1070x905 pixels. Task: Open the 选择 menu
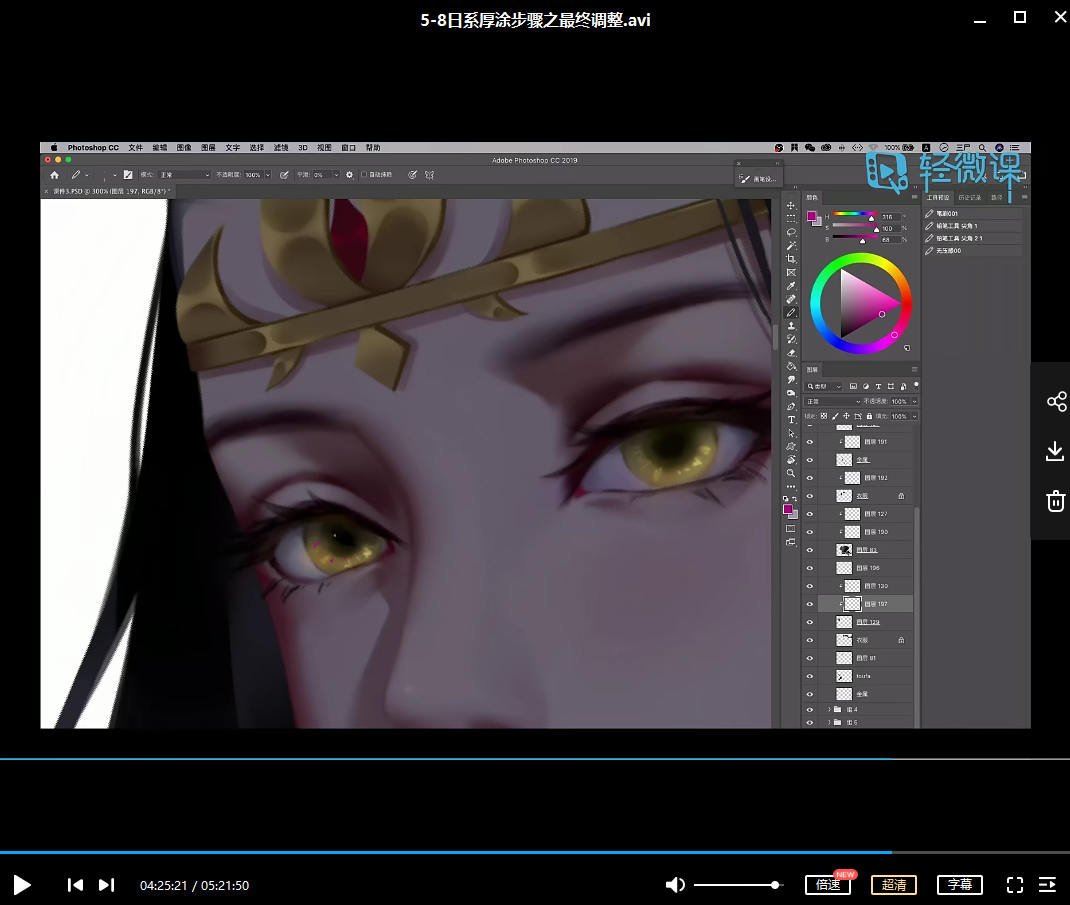click(256, 147)
